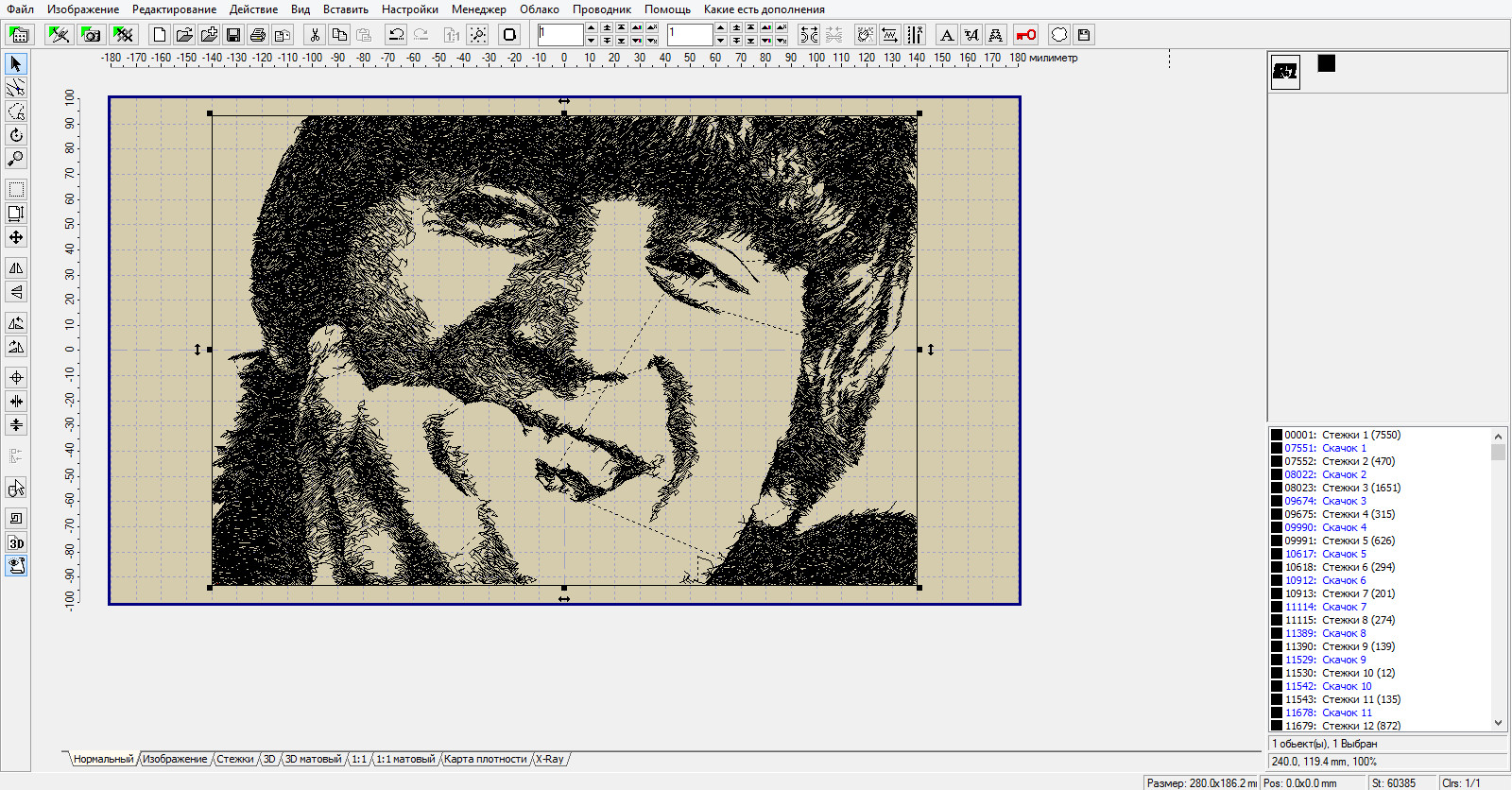
Task: Toggle the 3D view button in left toolbar
Action: pyautogui.click(x=16, y=542)
